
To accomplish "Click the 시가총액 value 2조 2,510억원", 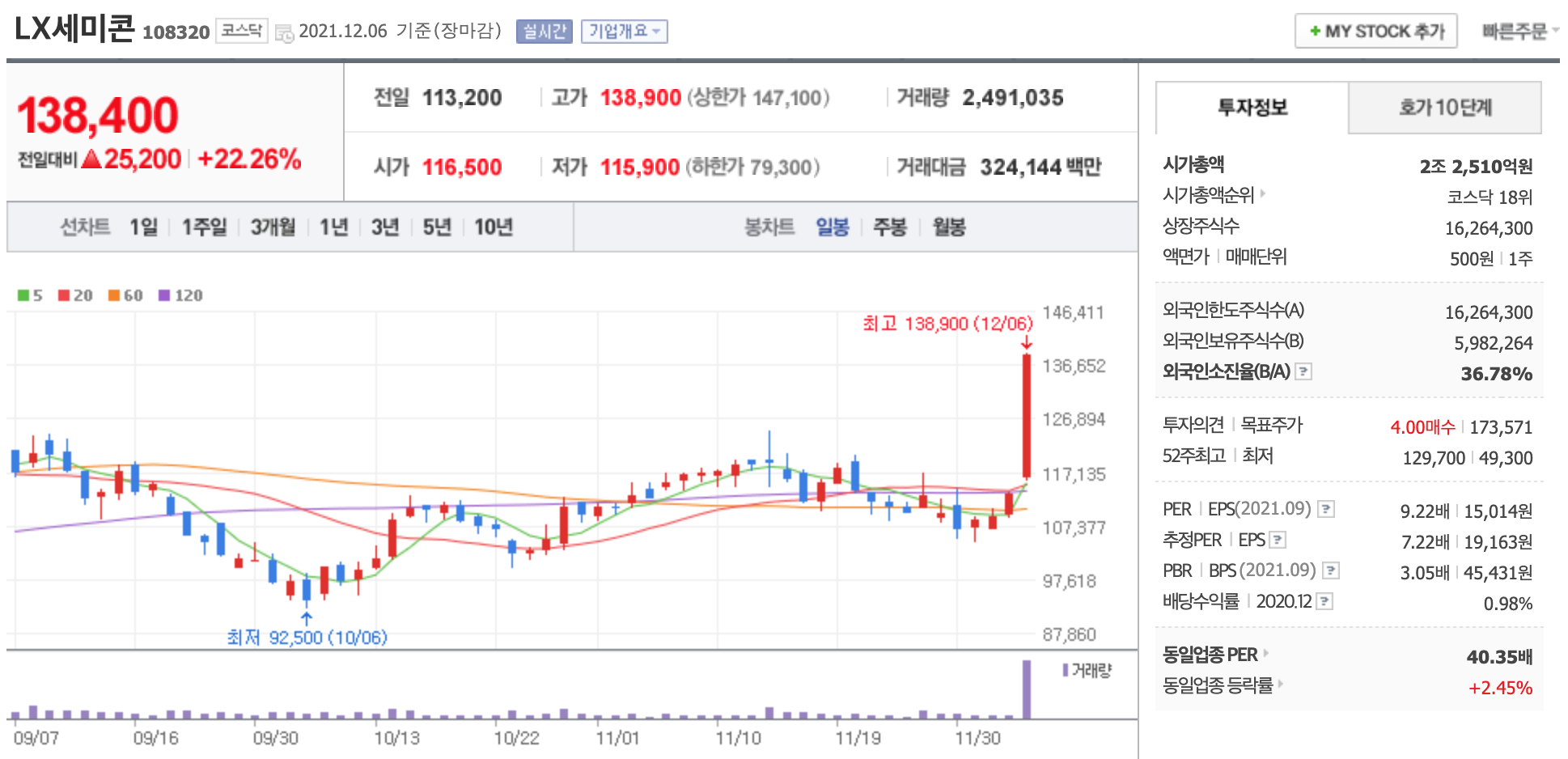I will click(1476, 166).
